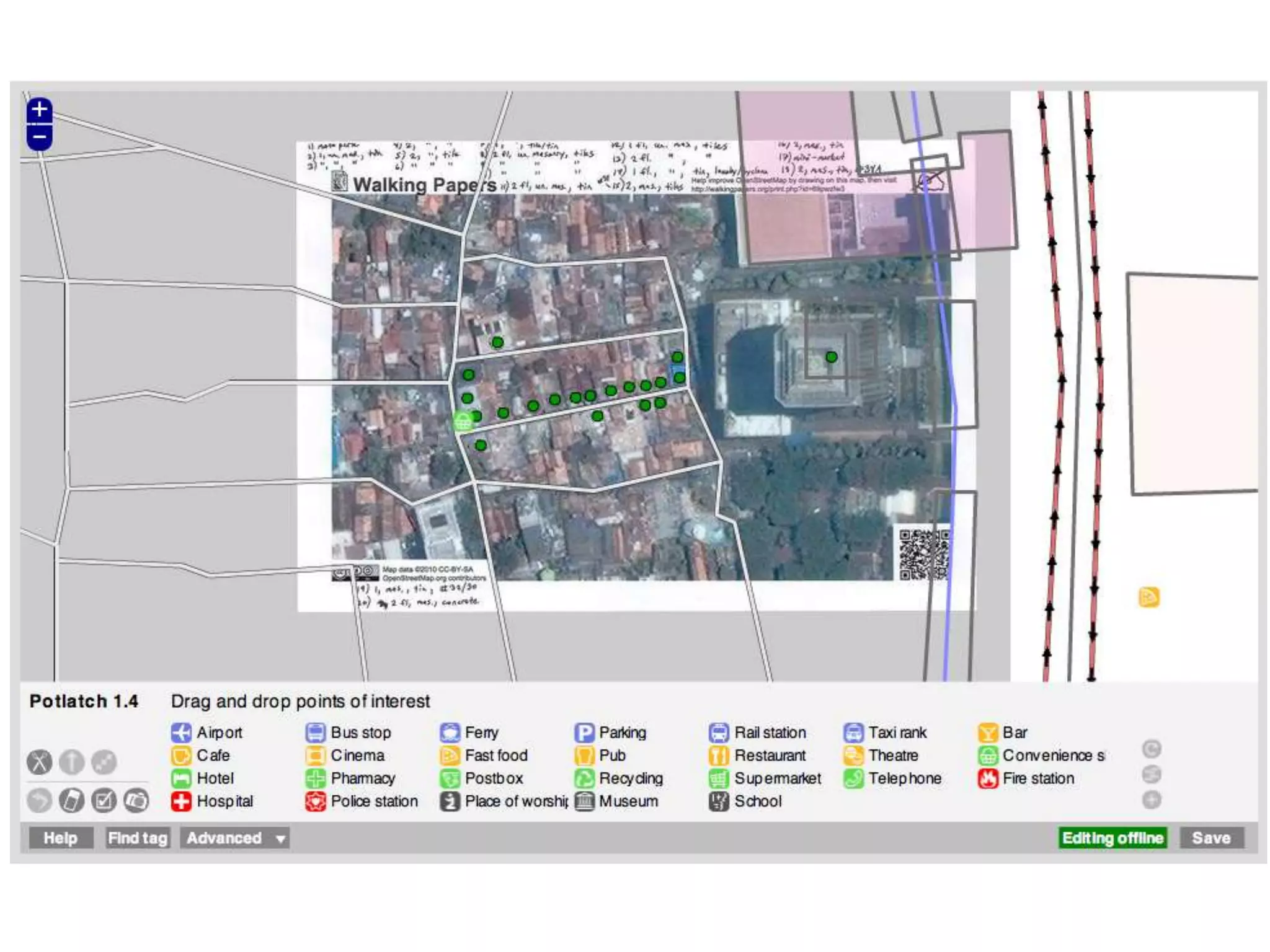Zoom in with the plus button
This screenshot has width=1270, height=952.
(x=39, y=110)
